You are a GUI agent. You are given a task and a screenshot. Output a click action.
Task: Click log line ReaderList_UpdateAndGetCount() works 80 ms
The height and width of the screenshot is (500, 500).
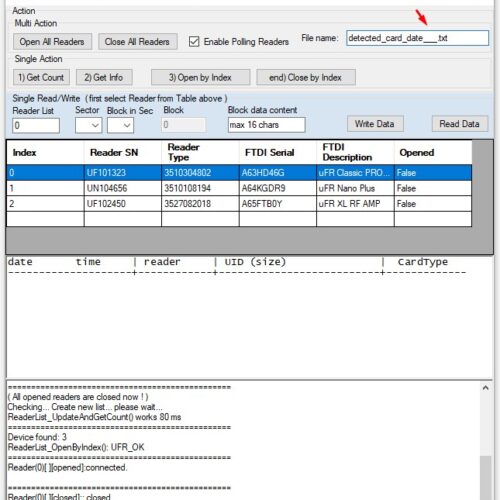pos(94,417)
